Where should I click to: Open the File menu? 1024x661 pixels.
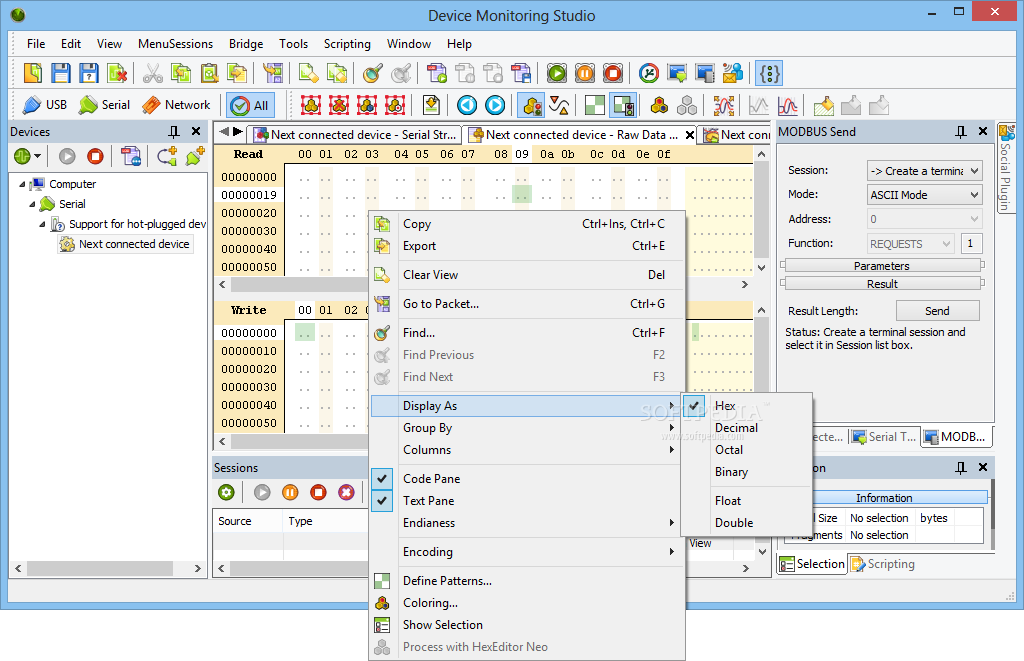tap(36, 44)
